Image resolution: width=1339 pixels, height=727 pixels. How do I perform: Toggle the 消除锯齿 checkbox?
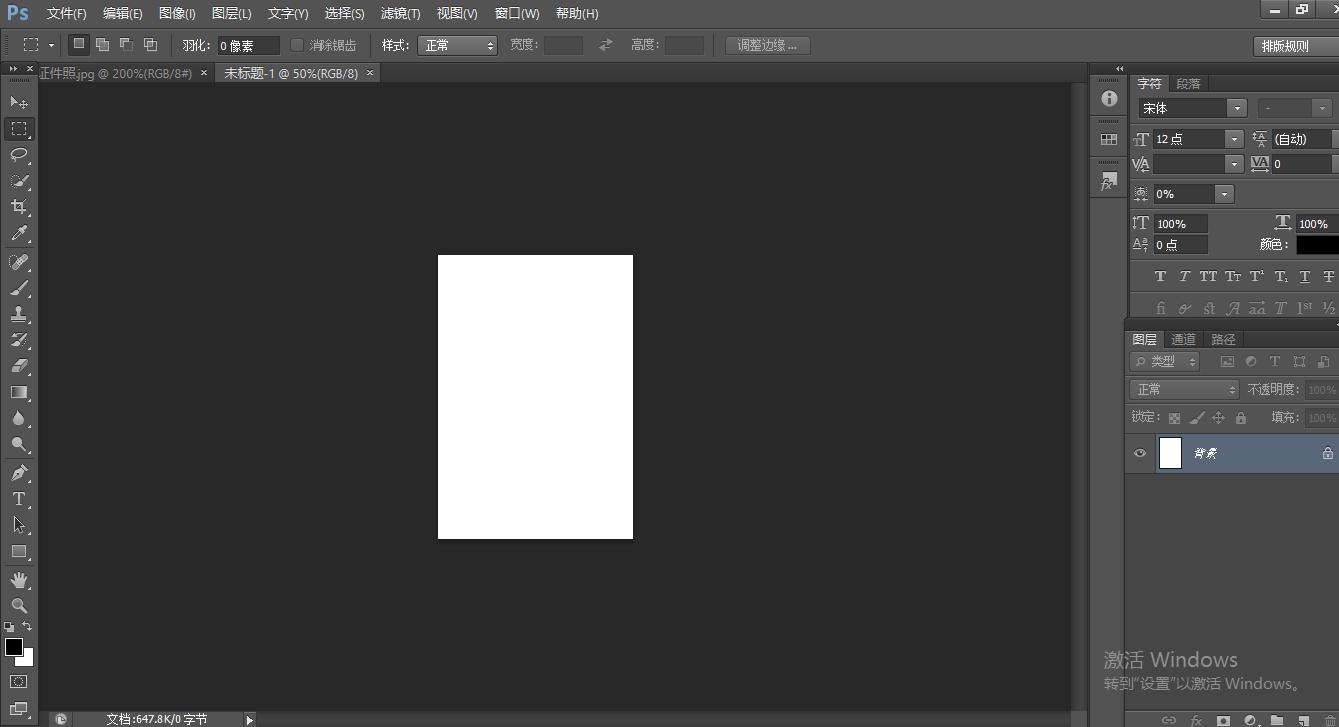[297, 45]
